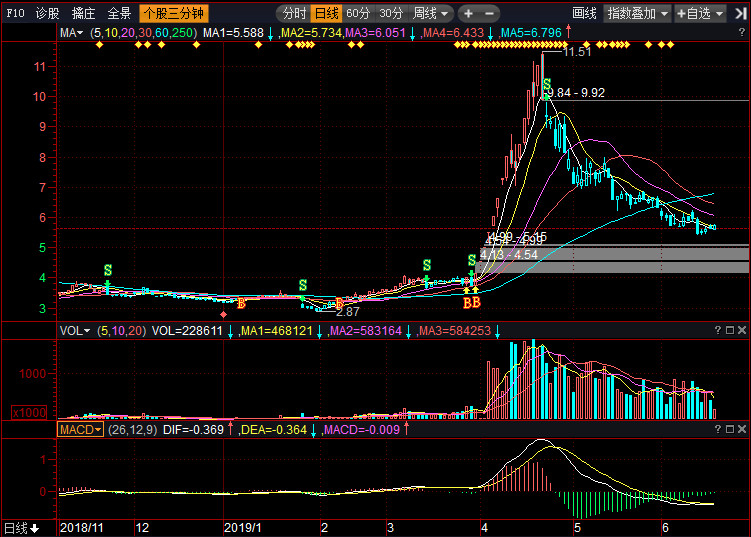Screen dimensions: 751x537
Task: Click the 画线 drawing tools button
Action: [x=584, y=14]
